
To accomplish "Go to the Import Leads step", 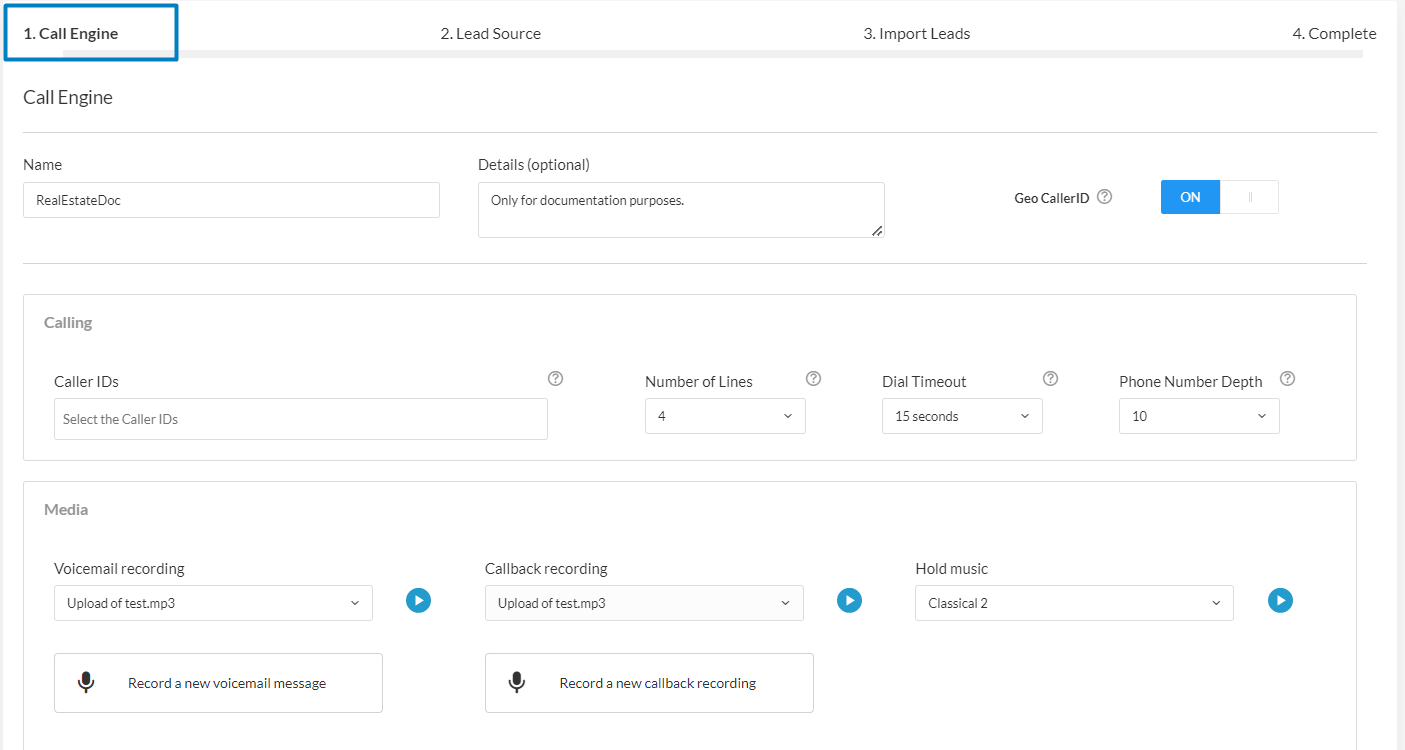I will pyautogui.click(x=916, y=34).
